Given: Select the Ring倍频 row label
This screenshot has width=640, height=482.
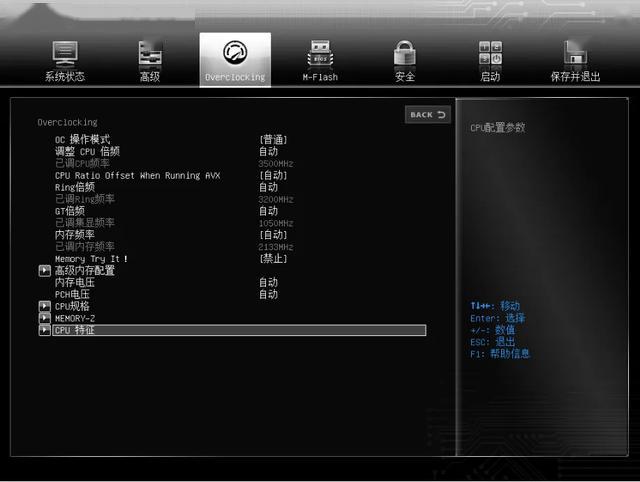Looking at the screenshot, I should coord(75,187).
